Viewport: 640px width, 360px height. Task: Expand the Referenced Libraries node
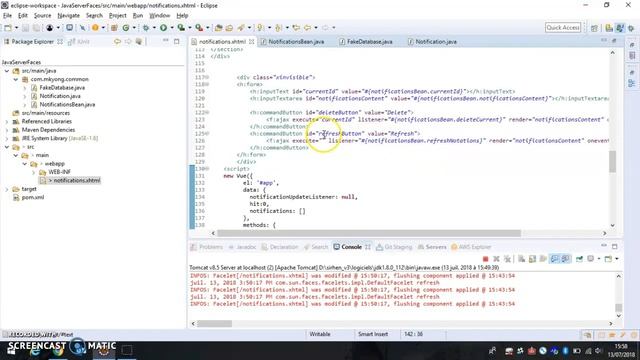click(7, 122)
